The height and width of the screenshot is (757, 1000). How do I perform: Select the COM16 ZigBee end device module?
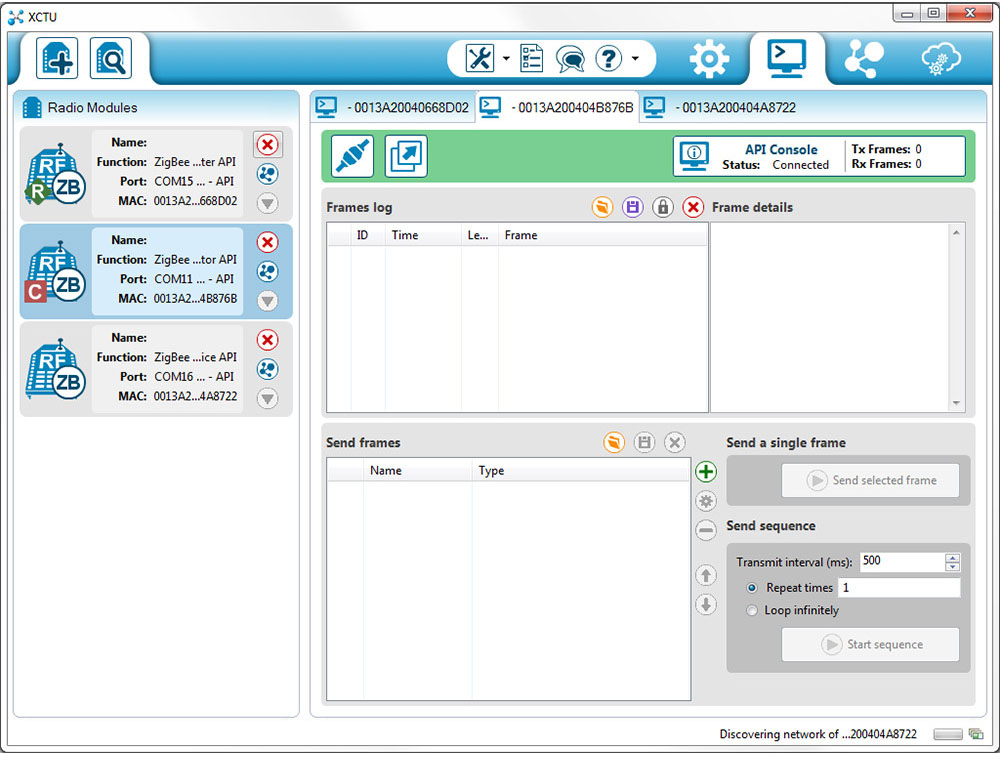coord(156,369)
